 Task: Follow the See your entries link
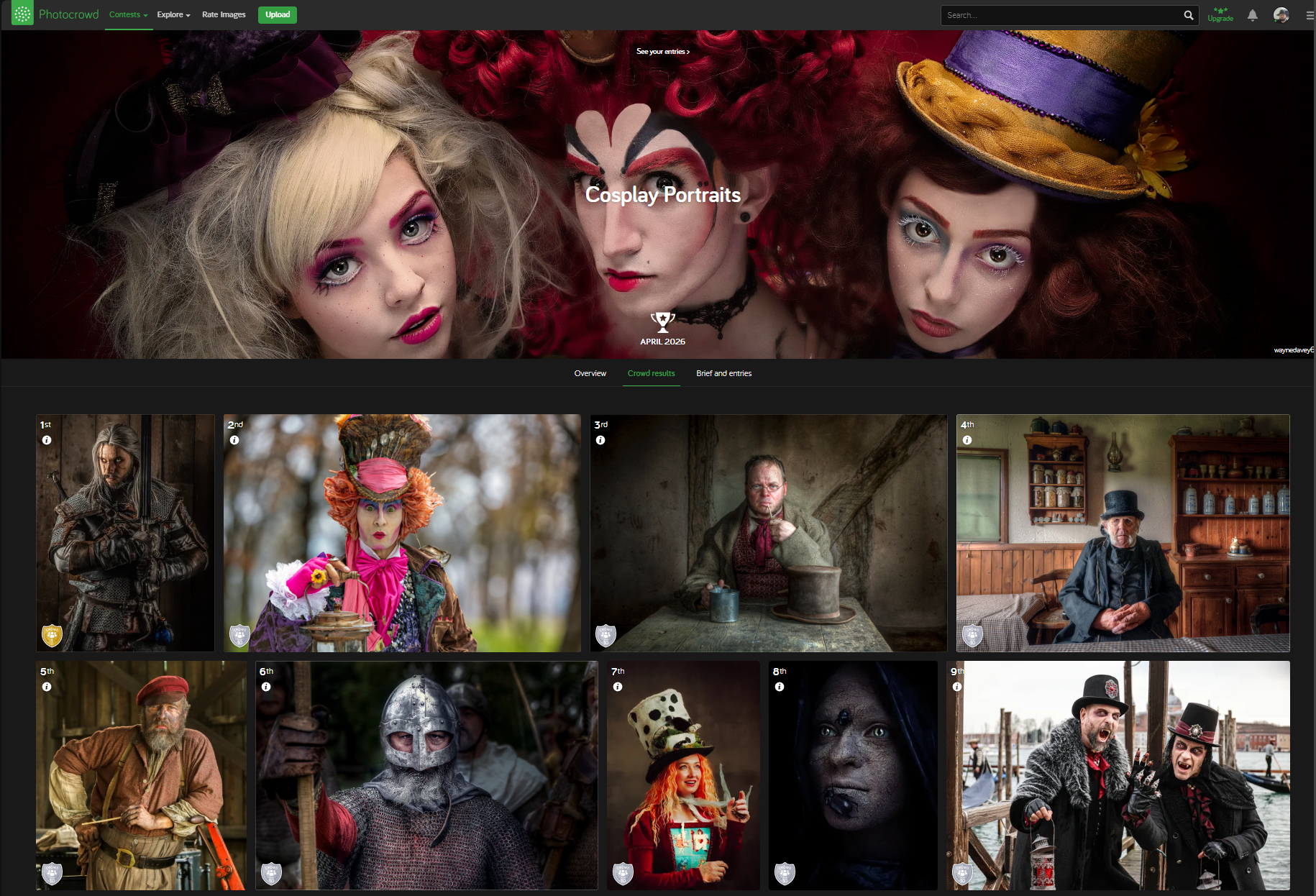tap(662, 52)
